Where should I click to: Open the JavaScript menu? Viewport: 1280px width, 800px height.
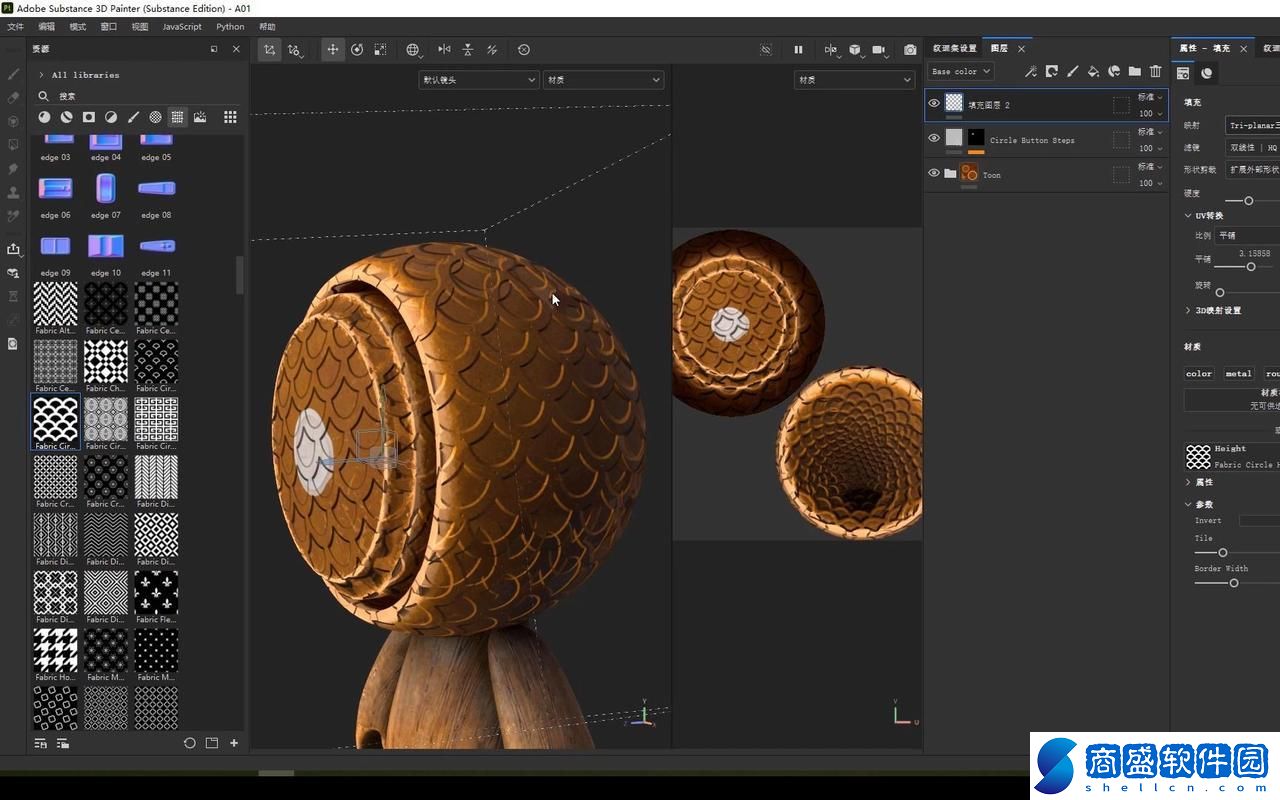(x=182, y=27)
